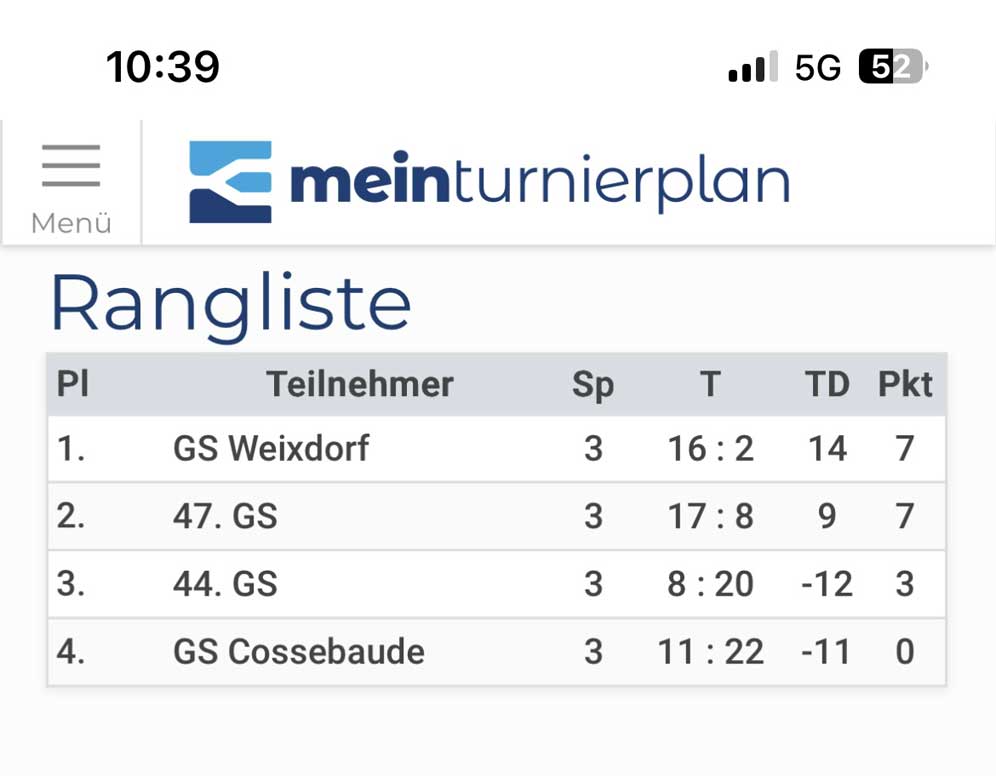Click the TD column header

click(827, 384)
